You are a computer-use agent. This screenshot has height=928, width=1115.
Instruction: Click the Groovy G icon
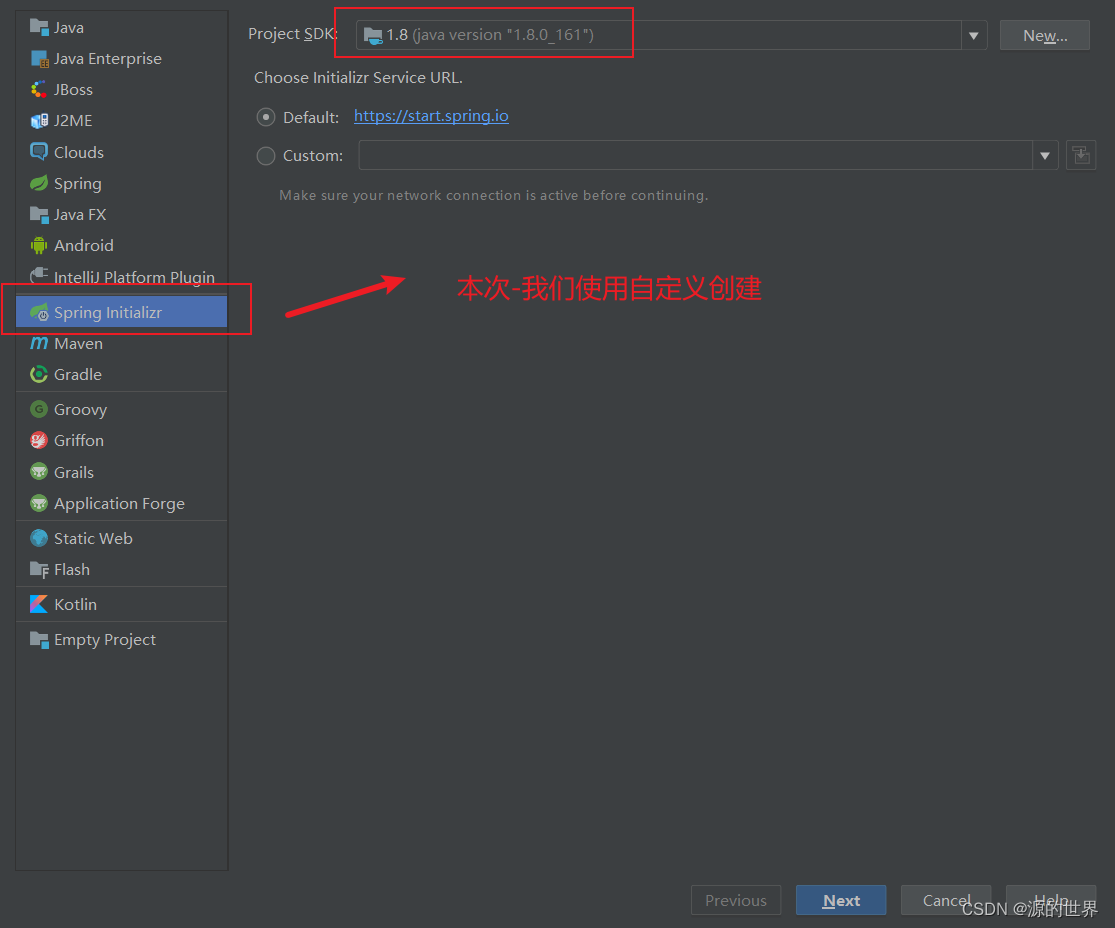[39, 409]
